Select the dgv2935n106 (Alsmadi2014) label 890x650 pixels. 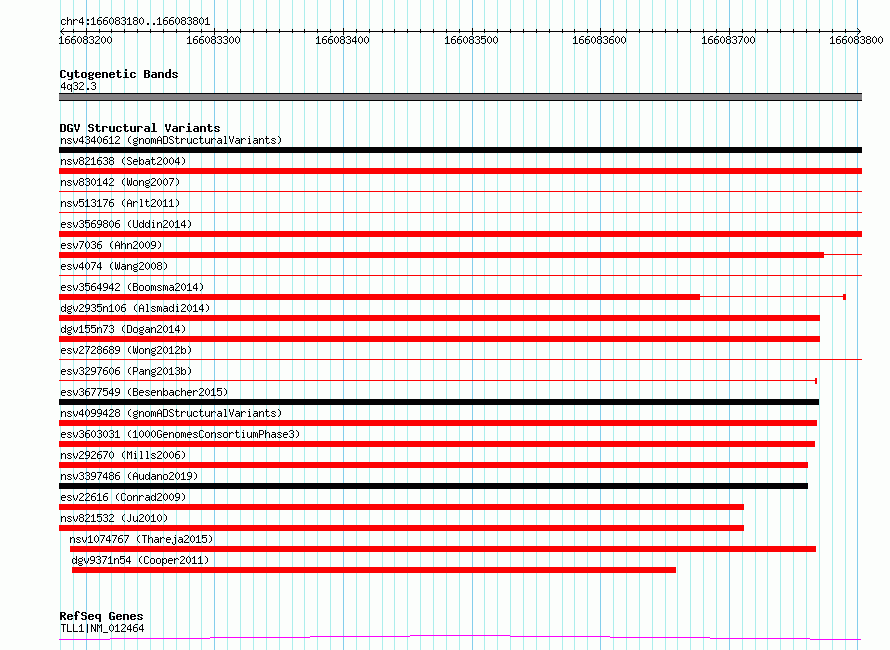point(135,308)
